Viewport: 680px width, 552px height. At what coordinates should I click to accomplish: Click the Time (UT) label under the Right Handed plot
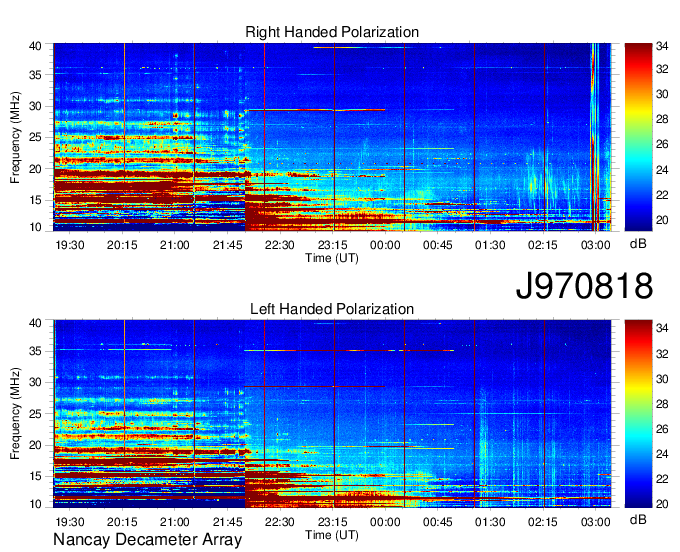pyautogui.click(x=332, y=258)
